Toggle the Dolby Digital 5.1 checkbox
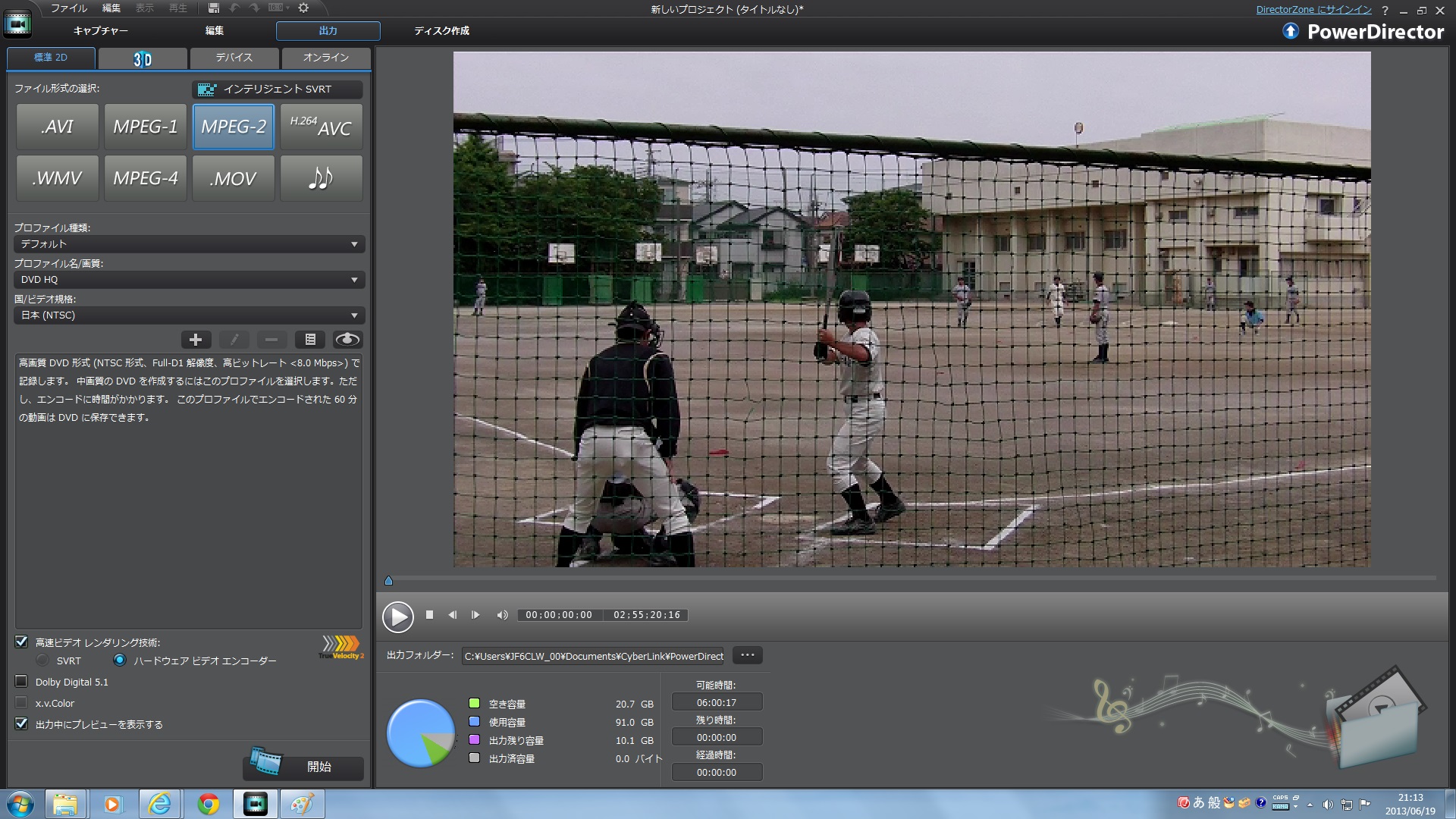The width and height of the screenshot is (1456, 819). [x=21, y=682]
